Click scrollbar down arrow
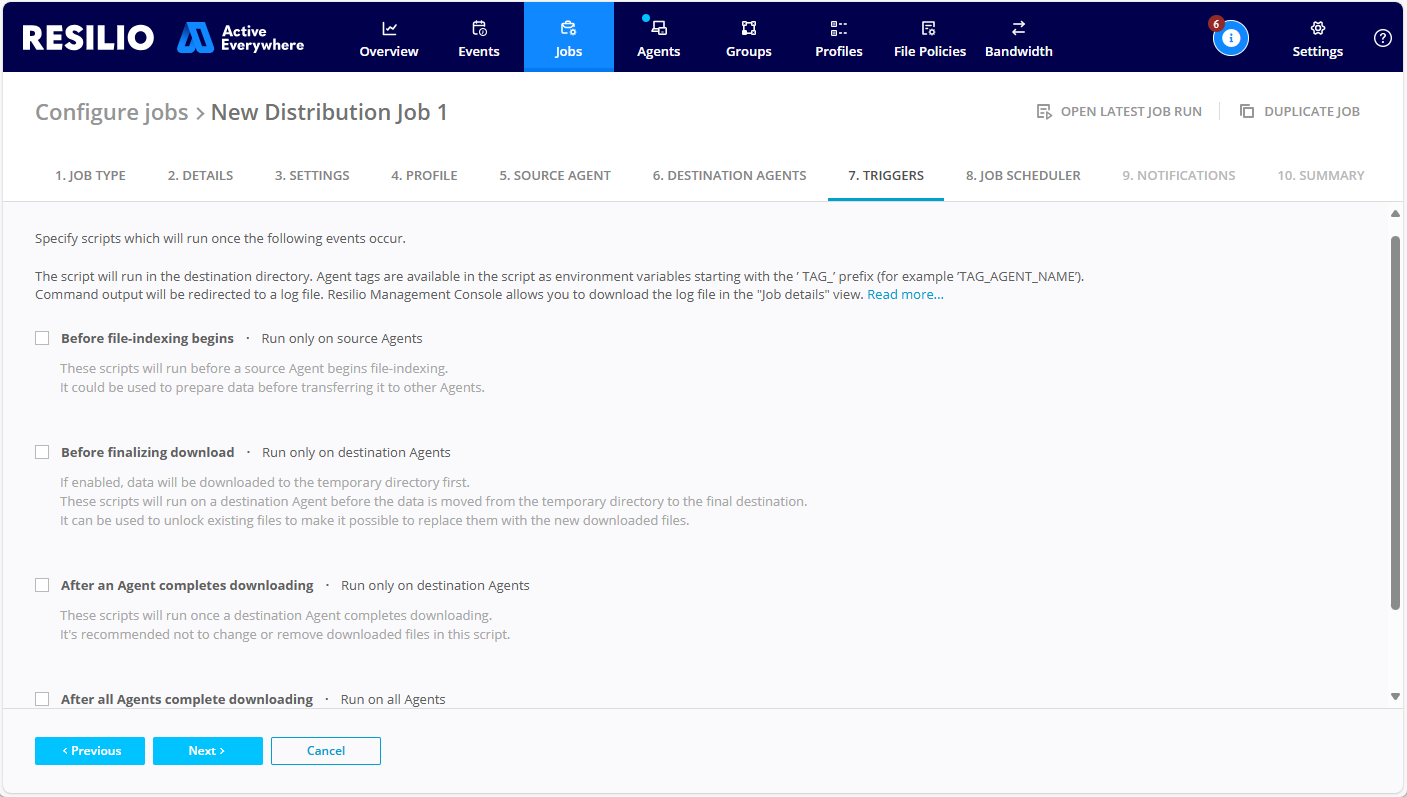 1395,696
